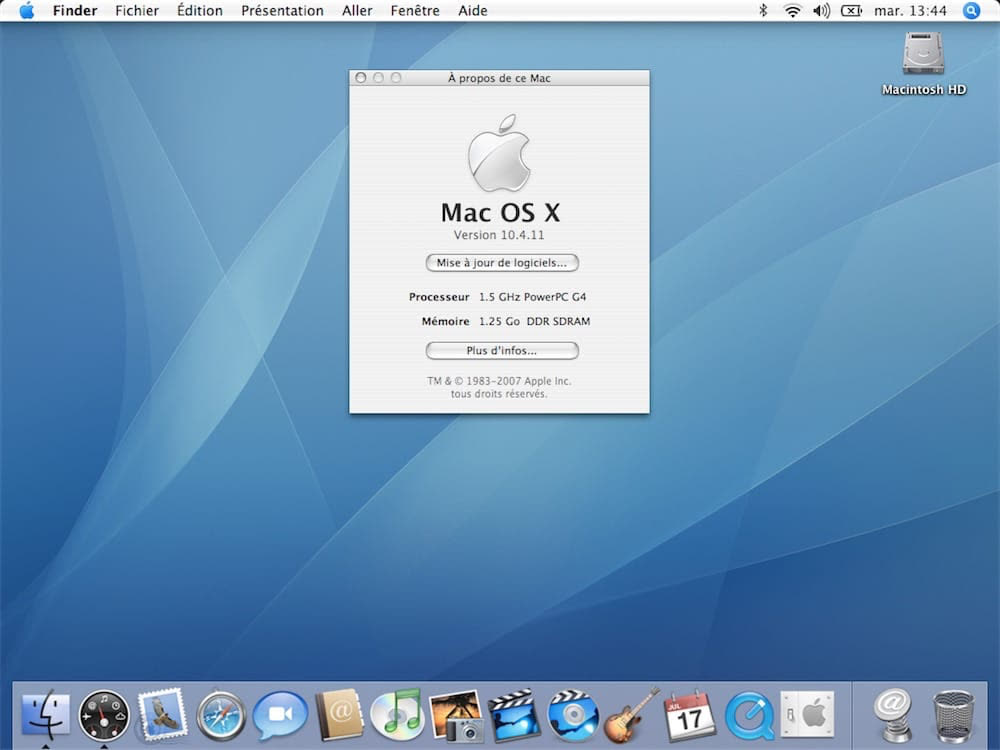The image size is (1000, 750).
Task: Open the Wi-Fi status menu
Action: 792,11
